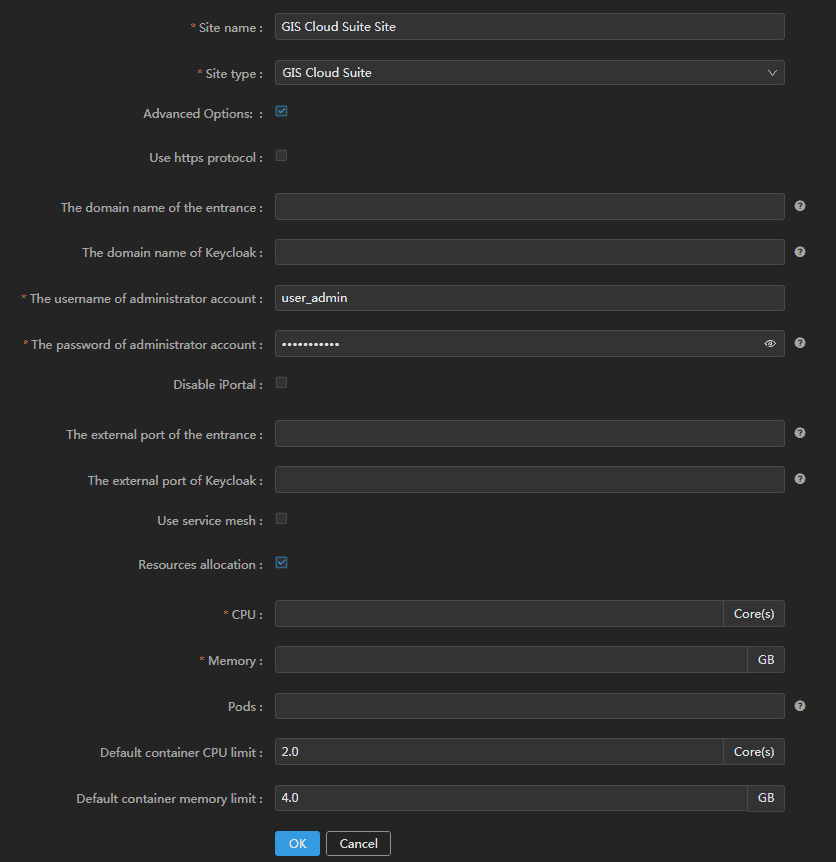This screenshot has width=836, height=862.
Task: Click the Site type chevron arrow
Action: coord(772,73)
